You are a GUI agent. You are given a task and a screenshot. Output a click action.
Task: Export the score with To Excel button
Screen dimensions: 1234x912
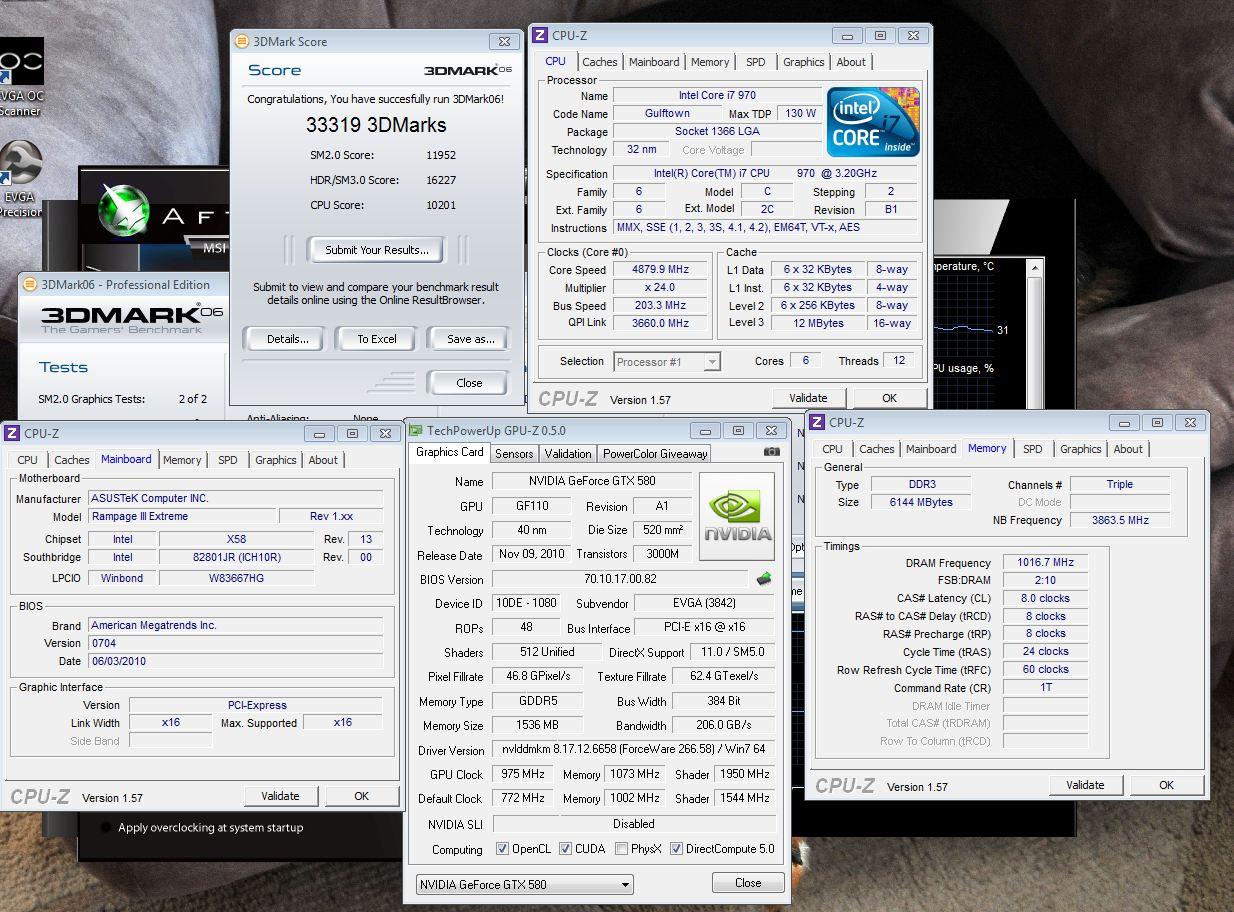pyautogui.click(x=376, y=339)
